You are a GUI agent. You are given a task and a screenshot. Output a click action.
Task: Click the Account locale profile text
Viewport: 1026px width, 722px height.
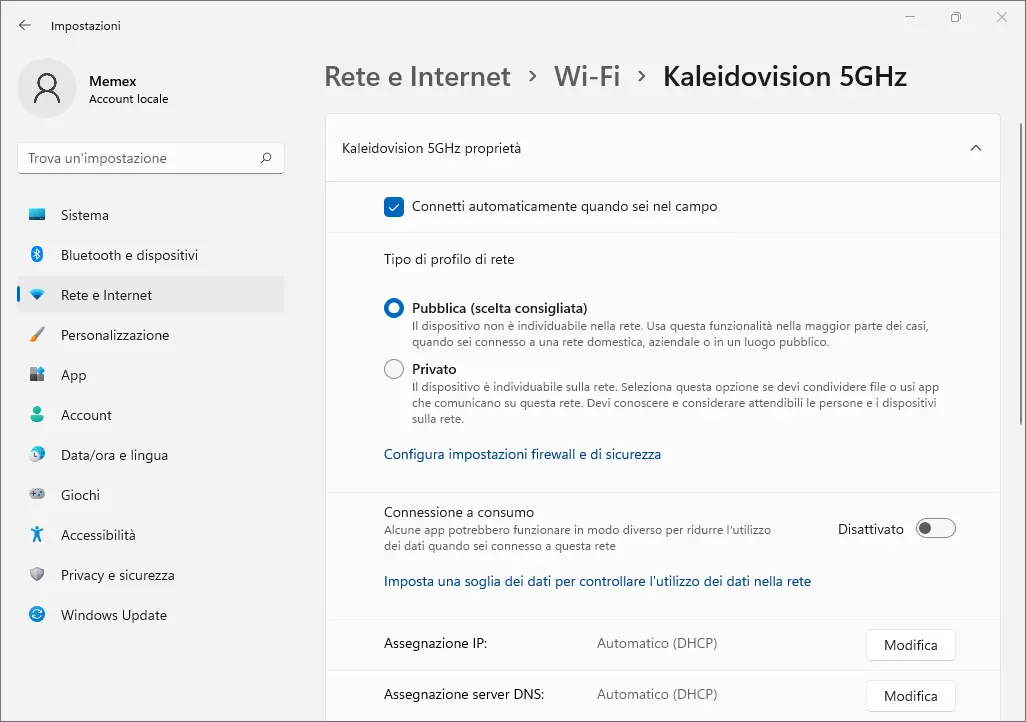point(128,99)
